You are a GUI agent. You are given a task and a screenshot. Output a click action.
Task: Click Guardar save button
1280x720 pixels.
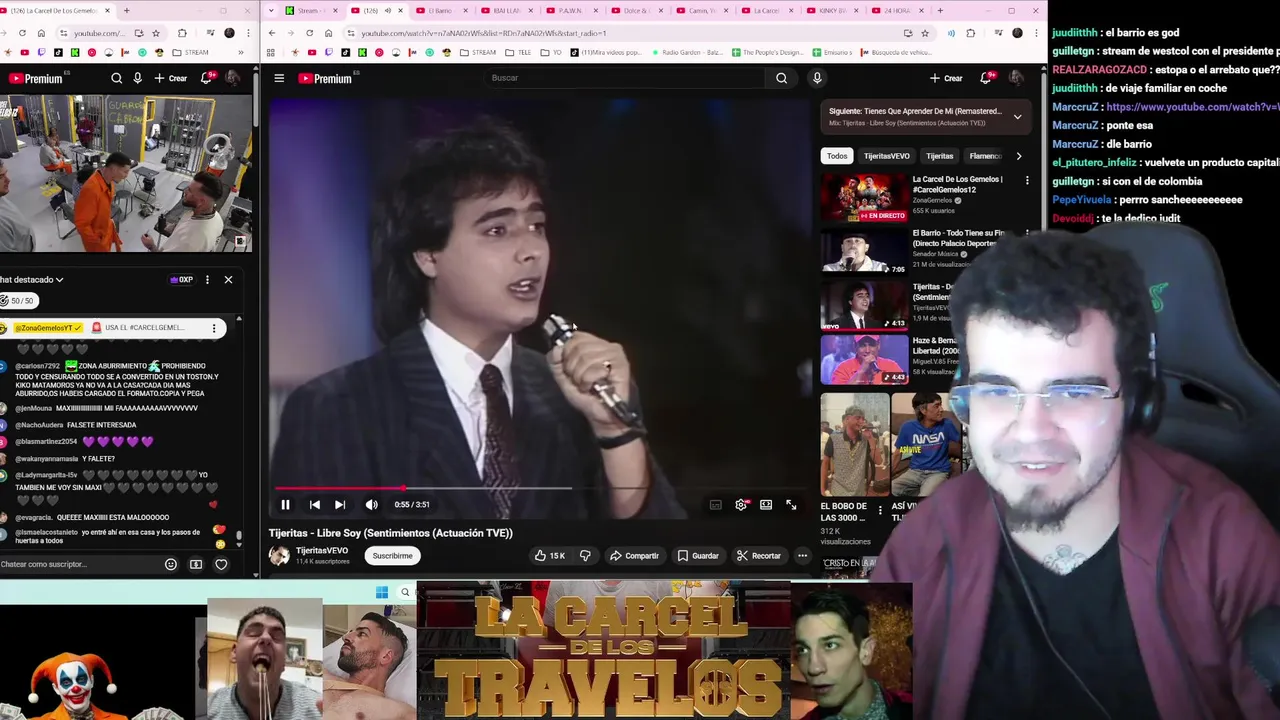698,556
